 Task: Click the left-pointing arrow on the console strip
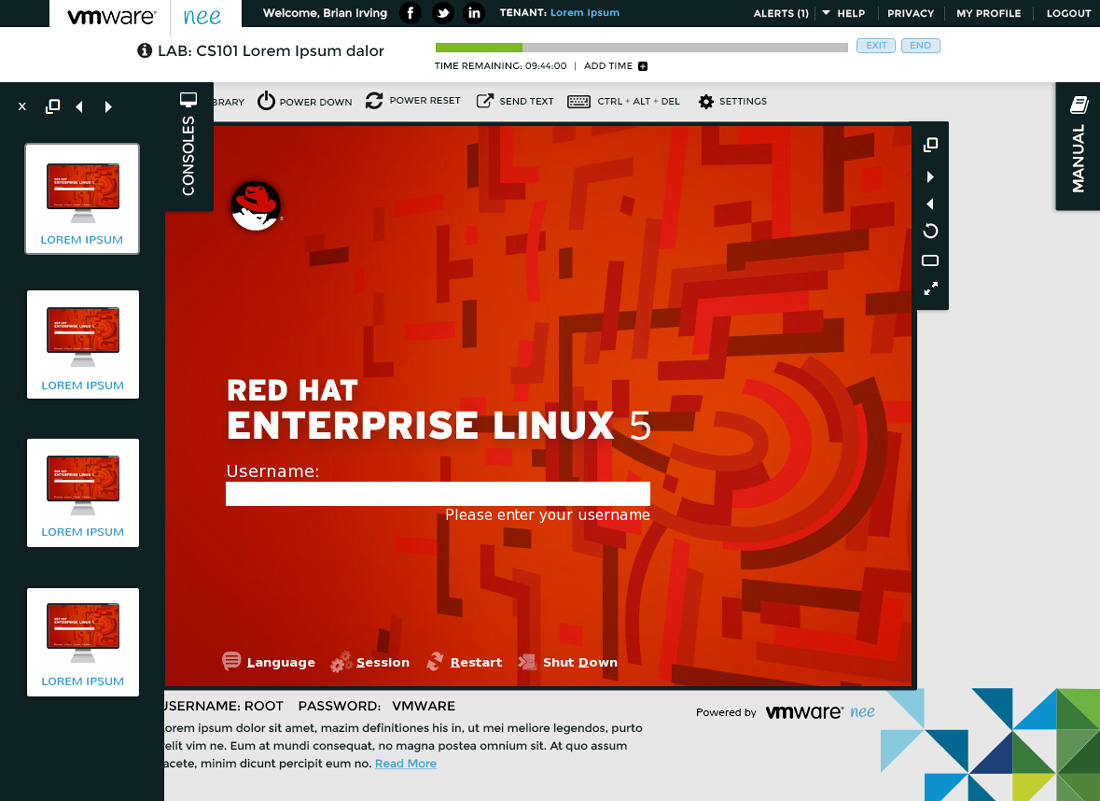tap(930, 204)
